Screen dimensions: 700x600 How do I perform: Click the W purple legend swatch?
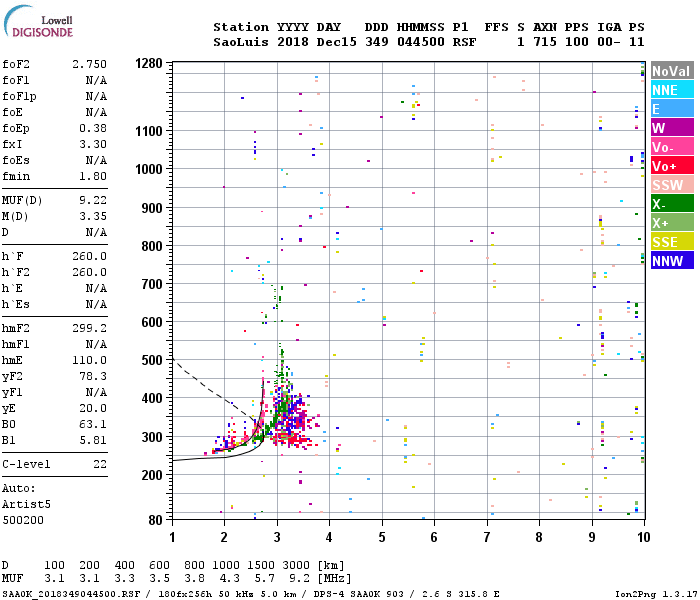(x=672, y=128)
